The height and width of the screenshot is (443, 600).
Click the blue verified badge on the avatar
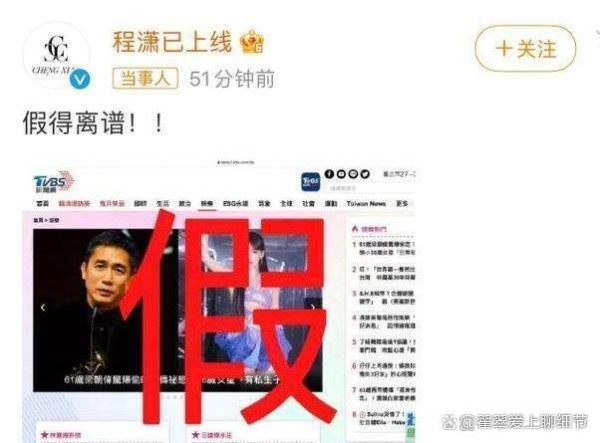pyautogui.click(x=80, y=79)
